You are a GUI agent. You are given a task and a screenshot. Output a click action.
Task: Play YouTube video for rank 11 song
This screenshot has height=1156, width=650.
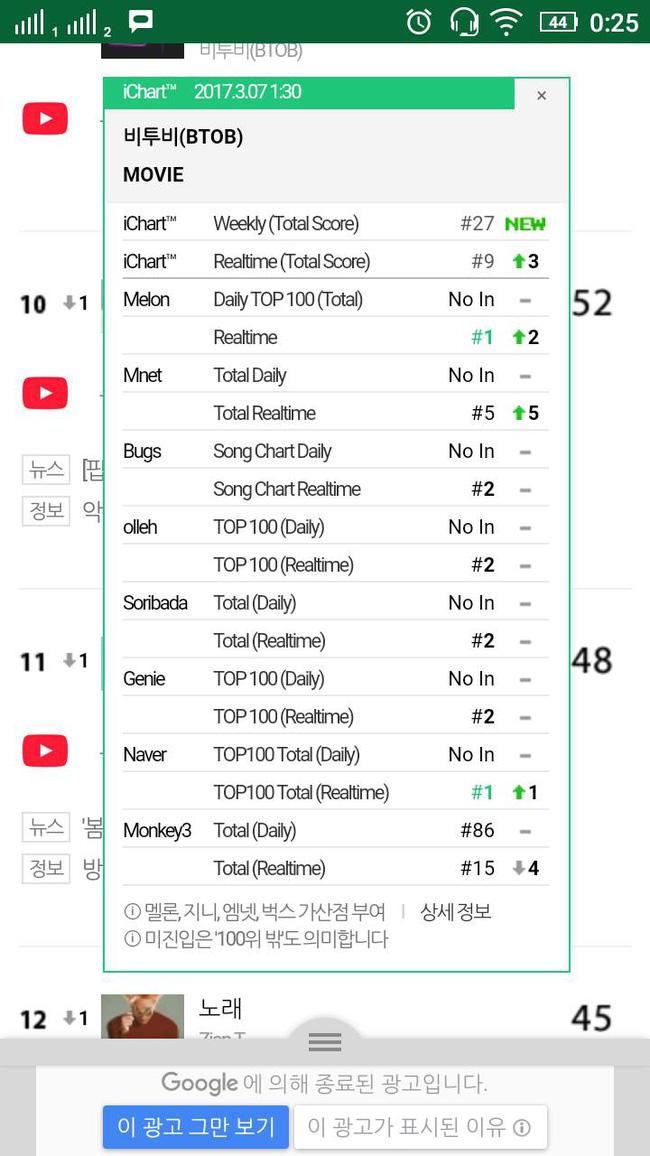pos(45,751)
